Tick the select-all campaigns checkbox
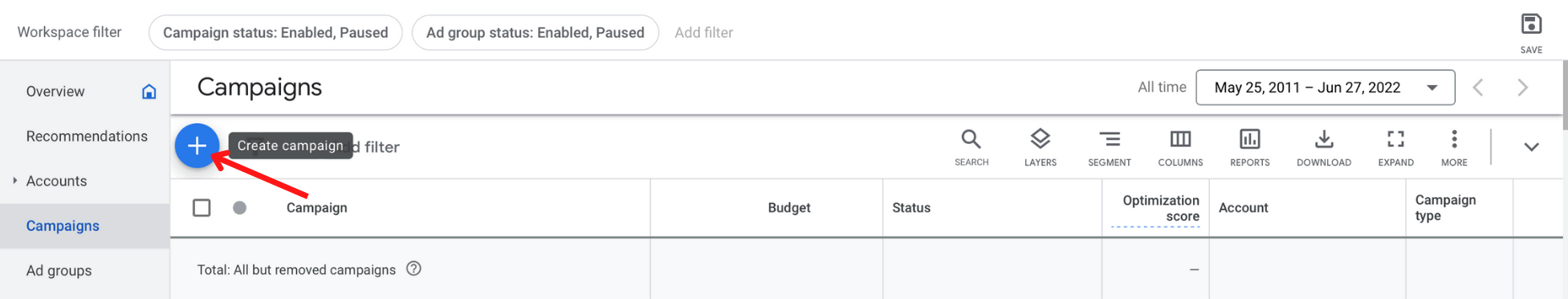Screen dimensions: 1568x299 coord(202,207)
